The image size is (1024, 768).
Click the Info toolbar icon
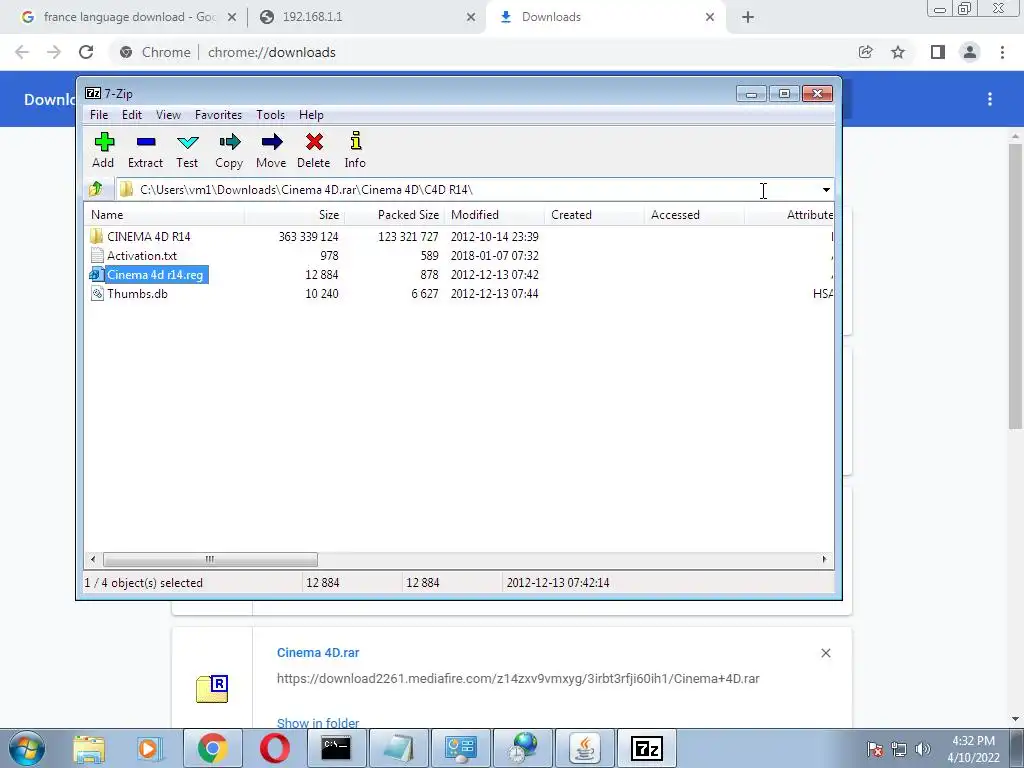355,150
